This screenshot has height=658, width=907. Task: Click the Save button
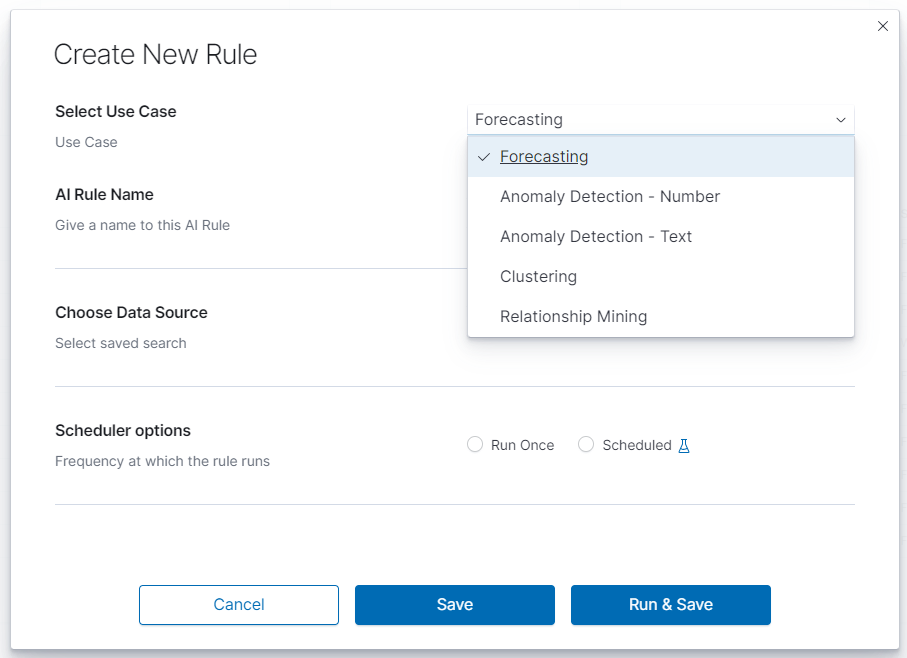(455, 605)
